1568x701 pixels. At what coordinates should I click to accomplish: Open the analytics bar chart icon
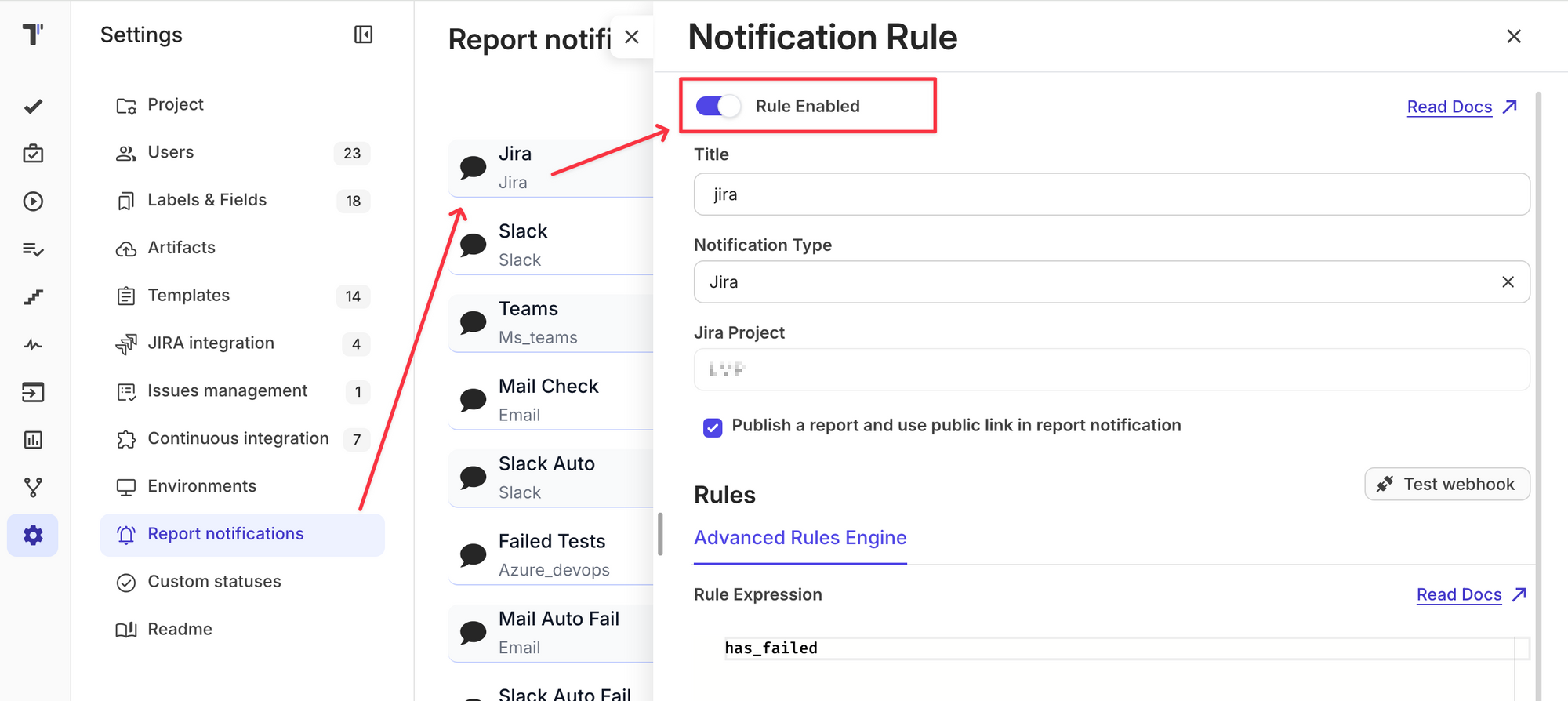[x=32, y=439]
